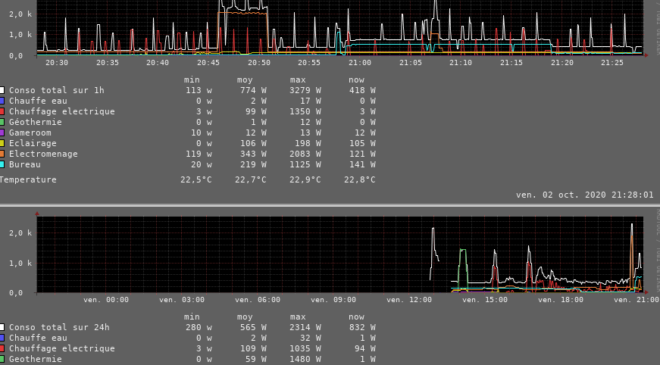Click the average temperature '22,7°C'

click(x=250, y=180)
